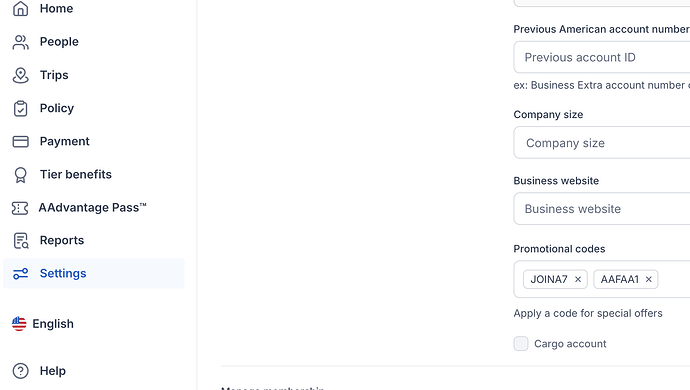690x390 pixels.
Task: Click the Help question mark icon
Action: click(x=20, y=371)
